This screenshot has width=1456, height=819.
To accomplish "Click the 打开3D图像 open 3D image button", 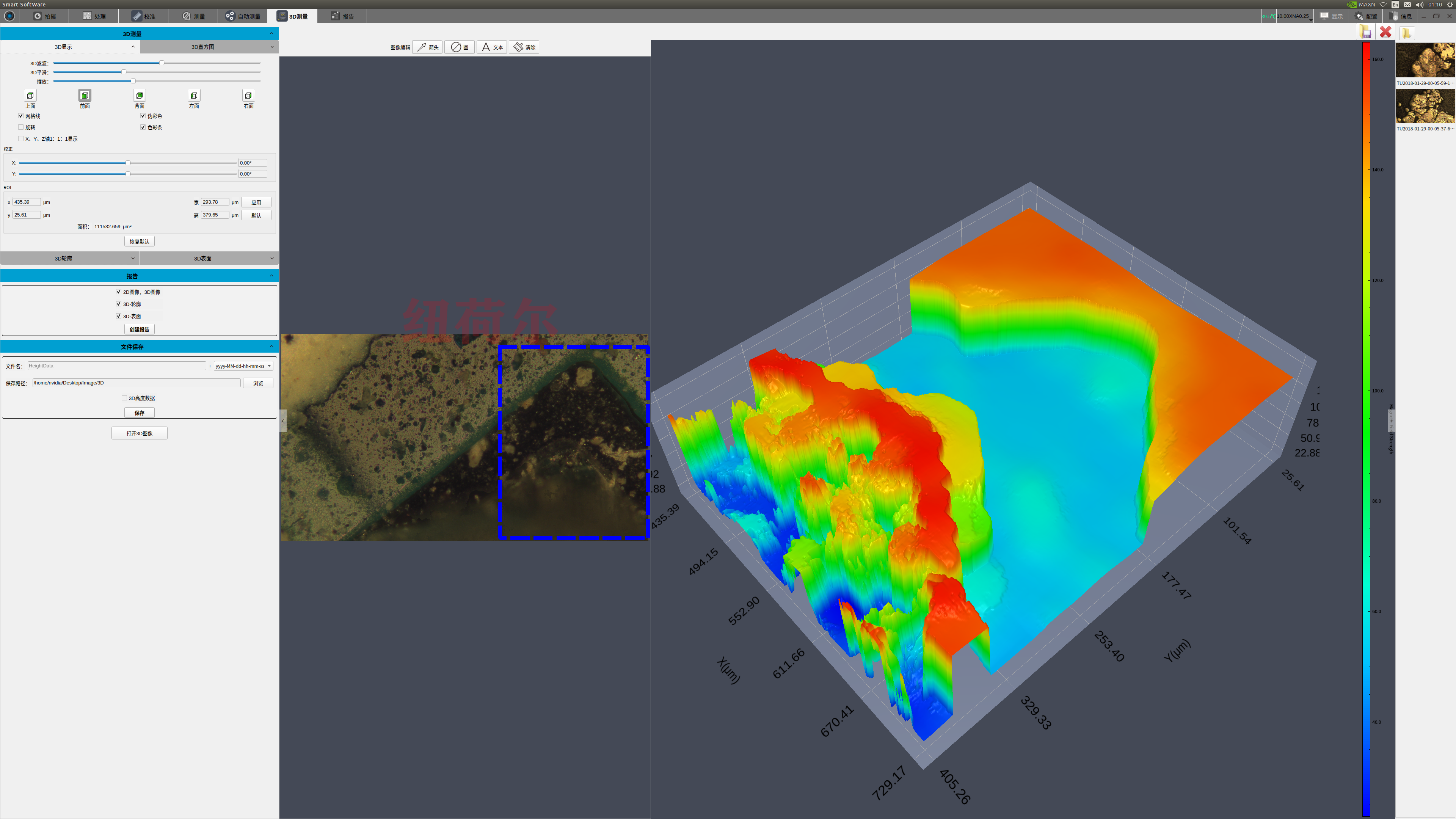I will tap(139, 433).
